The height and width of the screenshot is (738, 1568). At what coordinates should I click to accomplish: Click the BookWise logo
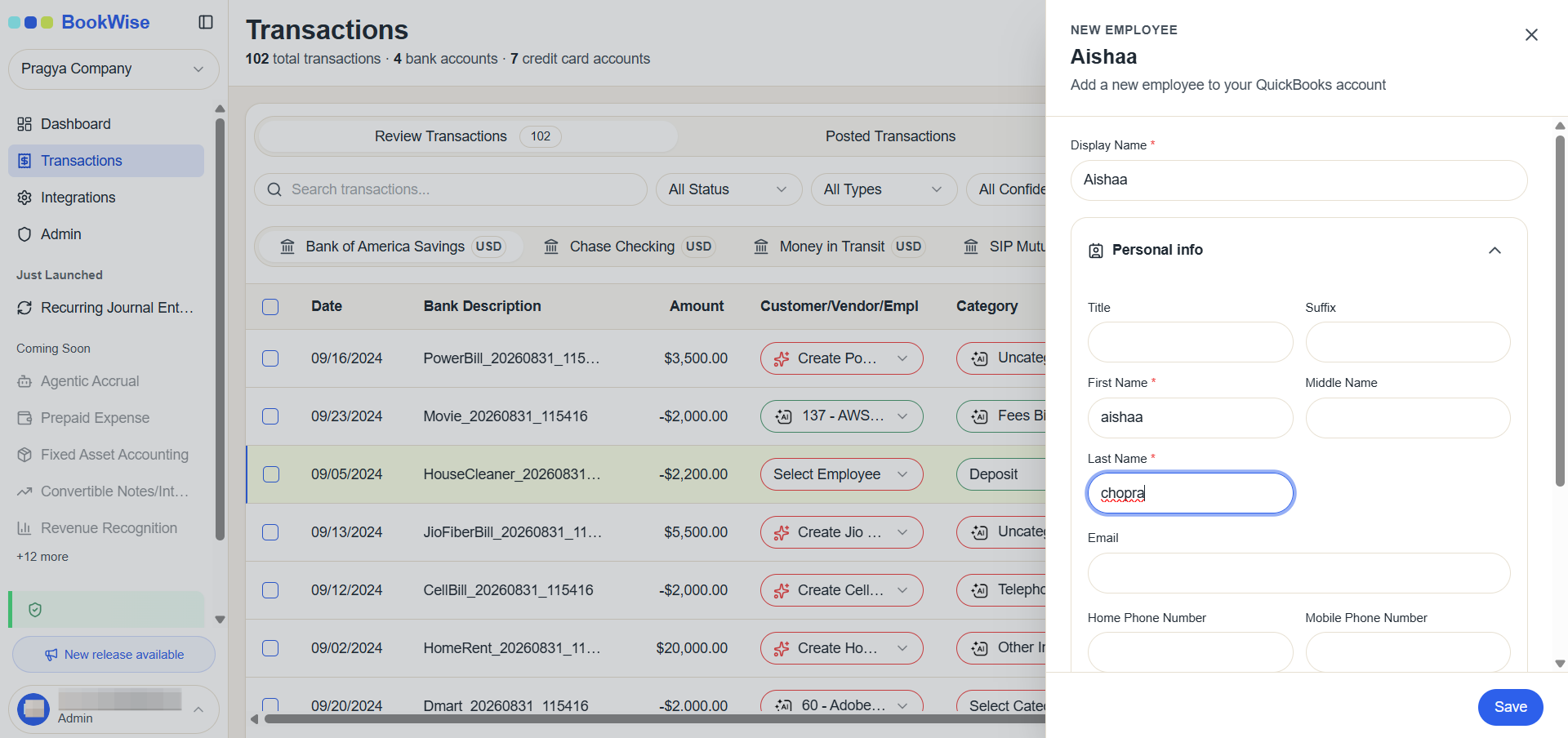[x=79, y=22]
